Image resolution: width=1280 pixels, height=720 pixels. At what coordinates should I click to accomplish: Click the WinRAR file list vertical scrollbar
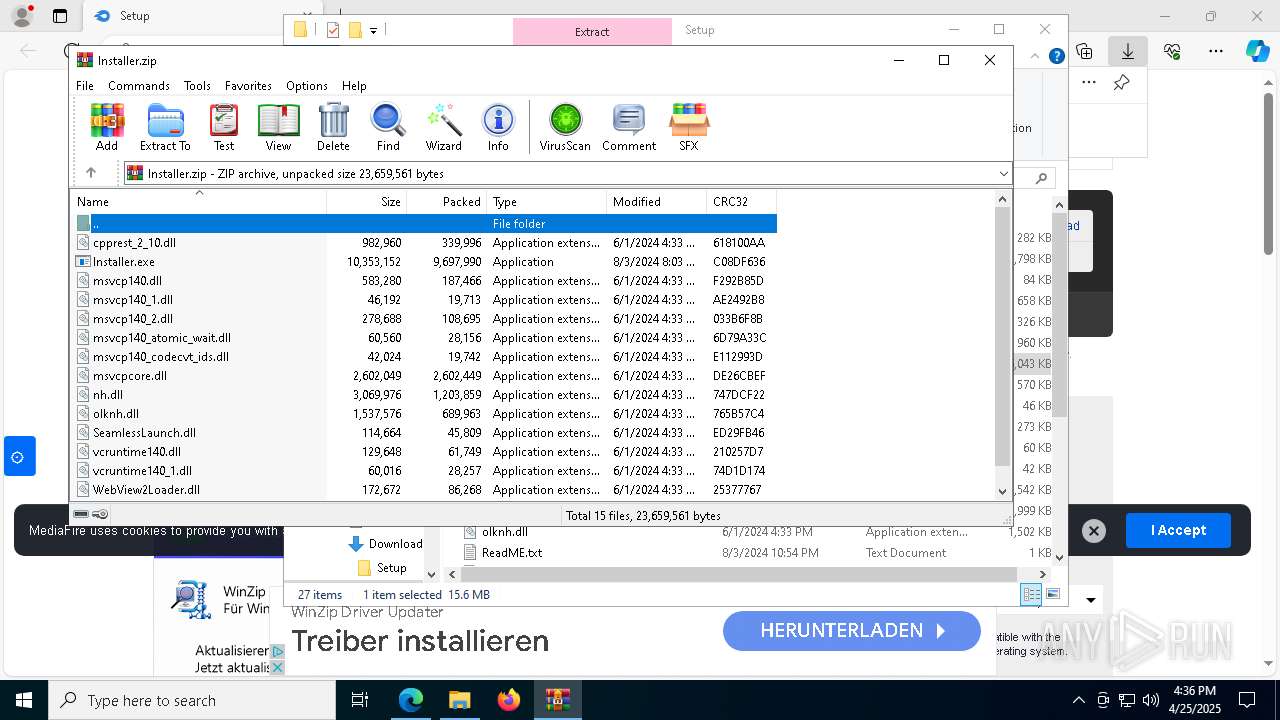click(1003, 337)
